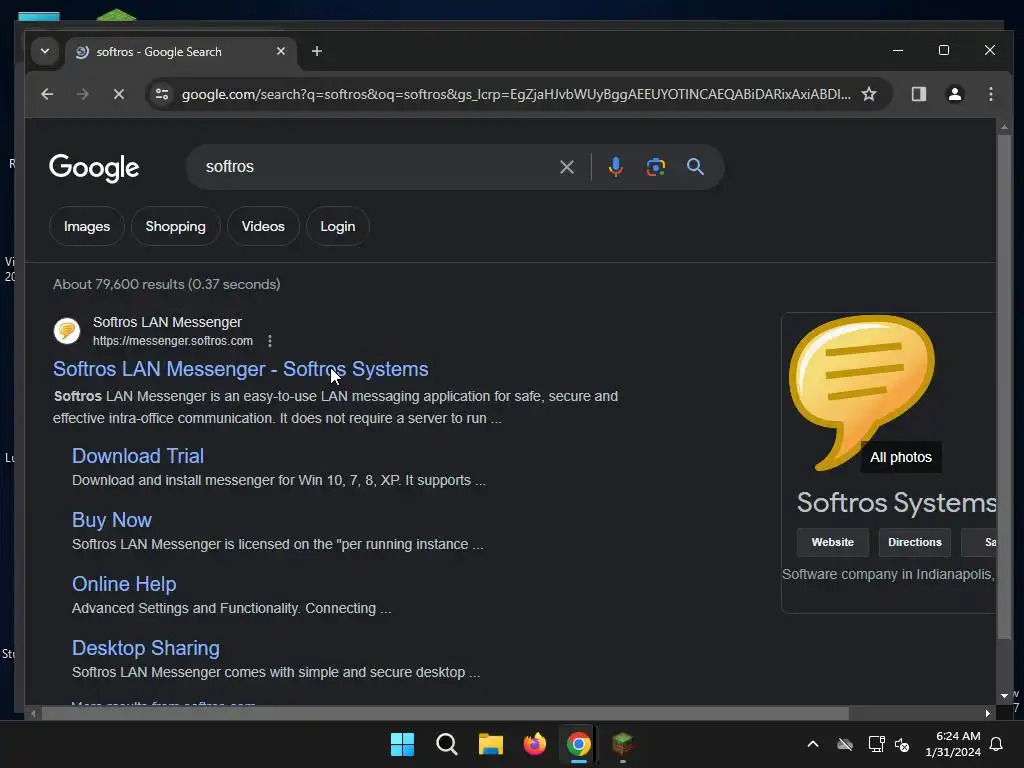Open the clock showing 6:24 AM

coord(953,744)
